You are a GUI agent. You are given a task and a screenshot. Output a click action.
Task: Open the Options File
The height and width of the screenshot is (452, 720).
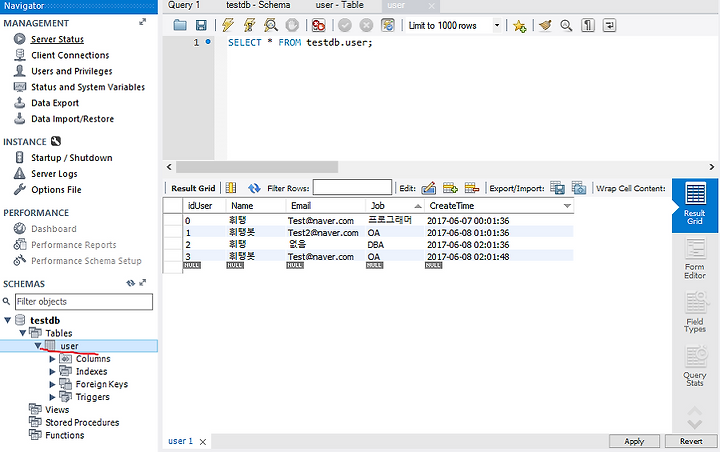[x=56, y=190]
